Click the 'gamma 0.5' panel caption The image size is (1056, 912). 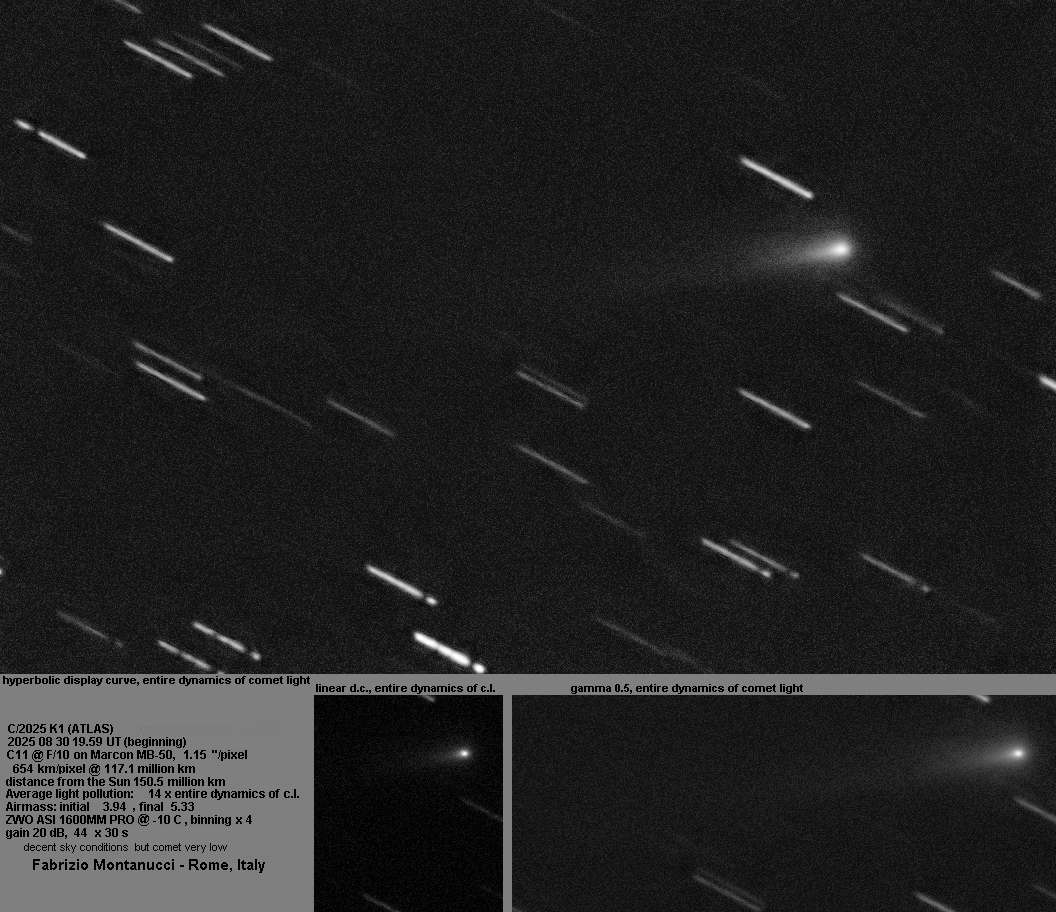(686, 688)
